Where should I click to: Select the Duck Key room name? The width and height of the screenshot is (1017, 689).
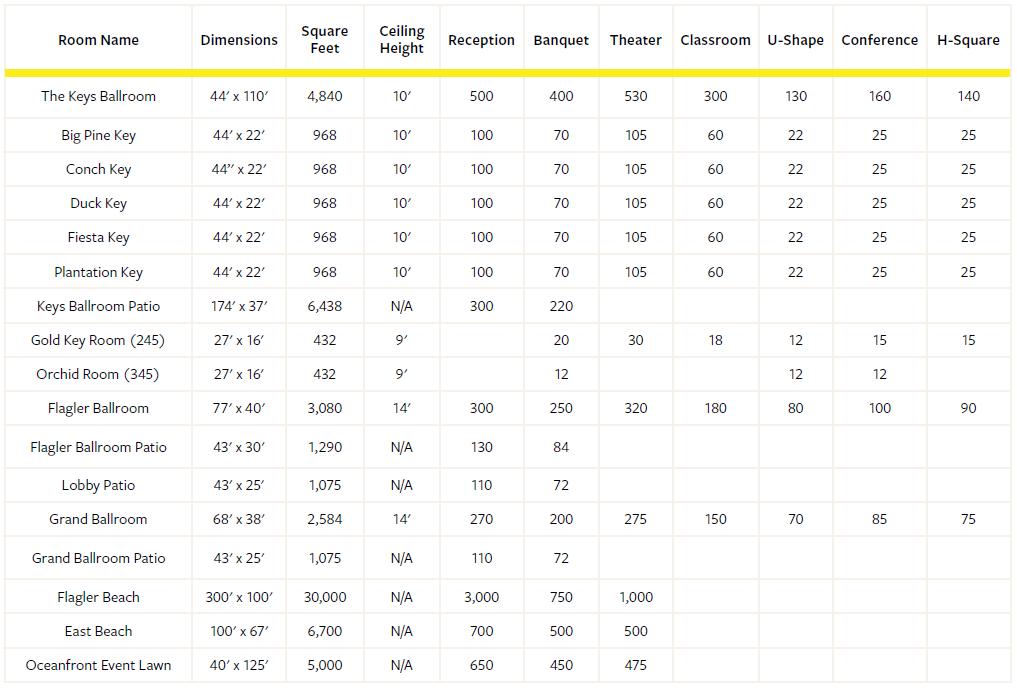(99, 203)
